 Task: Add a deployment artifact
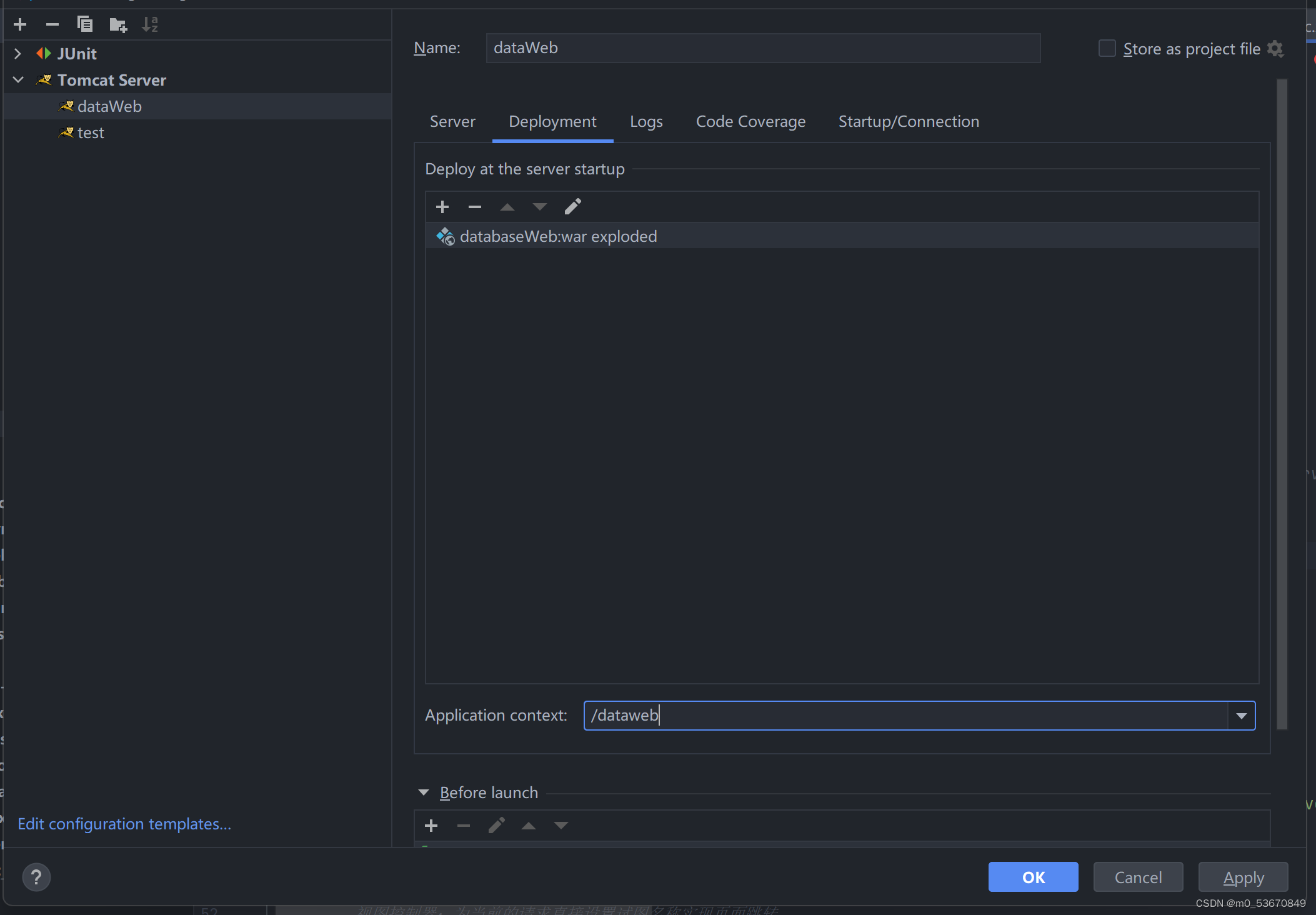tap(442, 207)
